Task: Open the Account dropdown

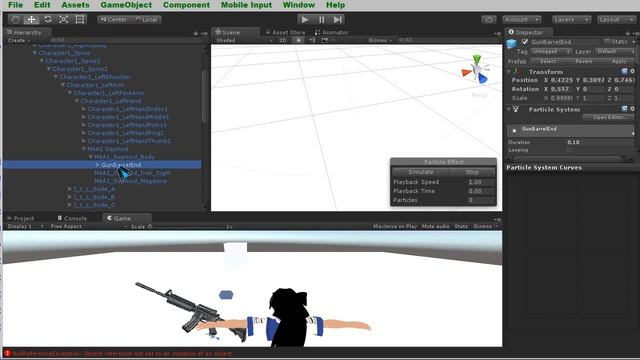Action: coord(521,19)
